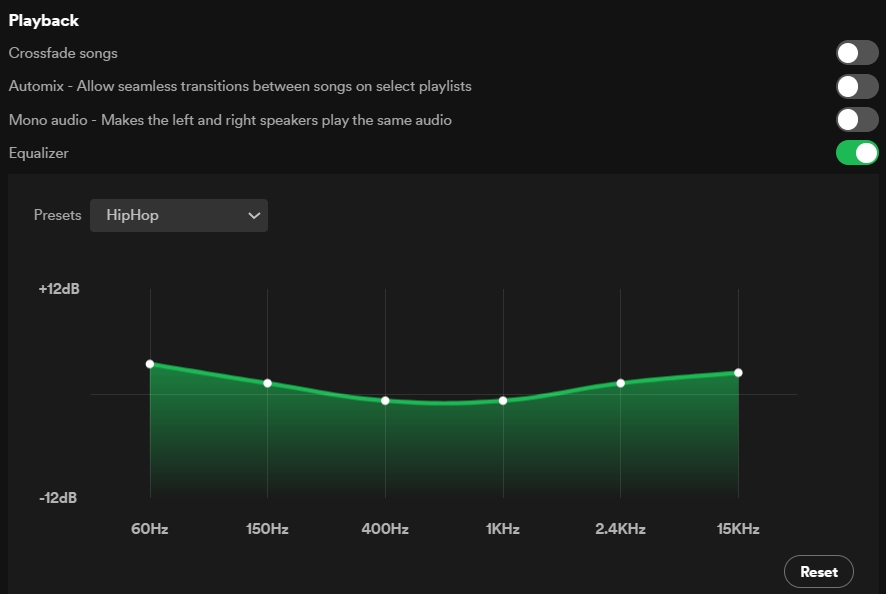Click the 15KHz frequency label
Viewport: 886px width, 594px height.
(738, 529)
